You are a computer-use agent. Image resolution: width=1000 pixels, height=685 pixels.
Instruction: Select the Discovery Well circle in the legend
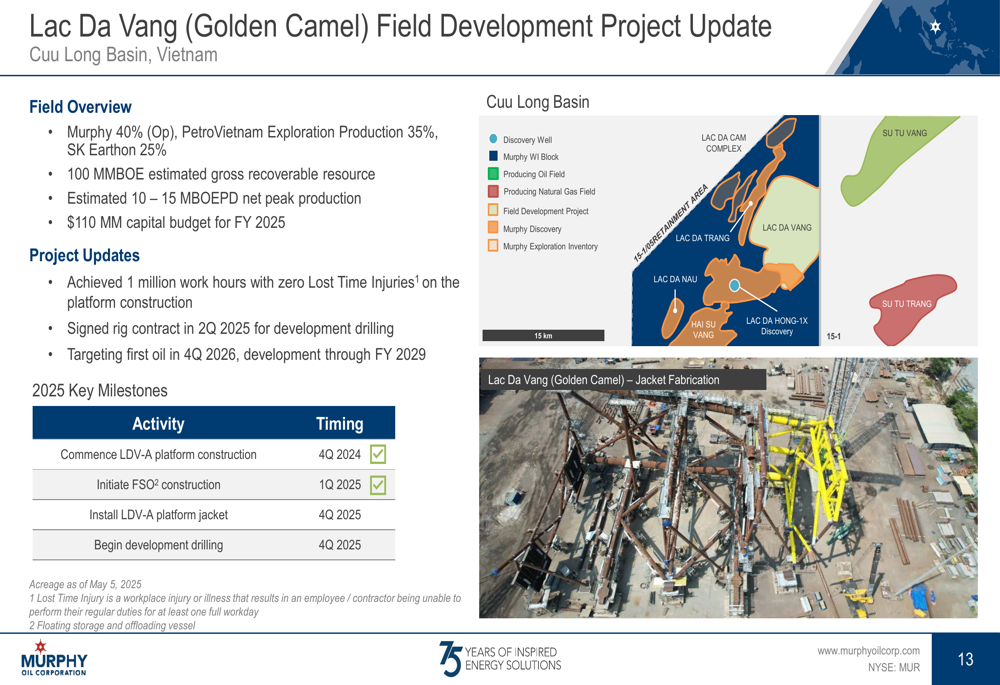(x=493, y=139)
